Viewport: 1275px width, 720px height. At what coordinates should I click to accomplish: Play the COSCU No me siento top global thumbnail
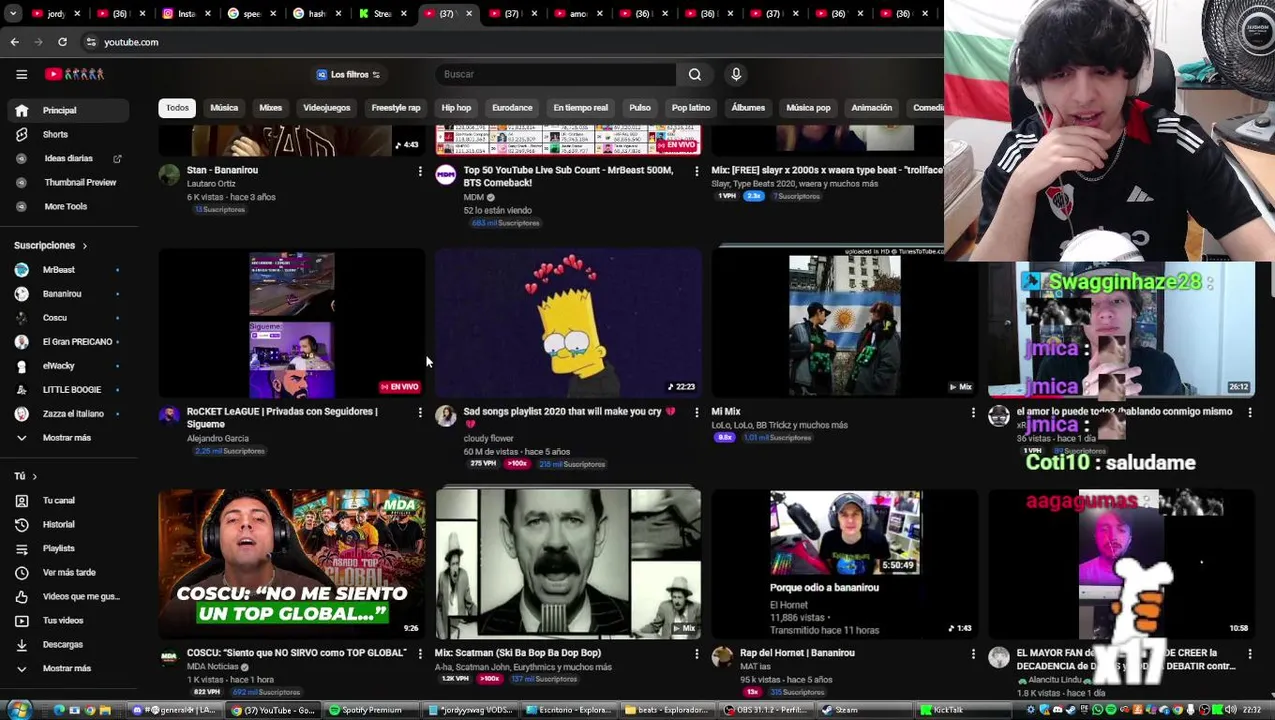291,564
